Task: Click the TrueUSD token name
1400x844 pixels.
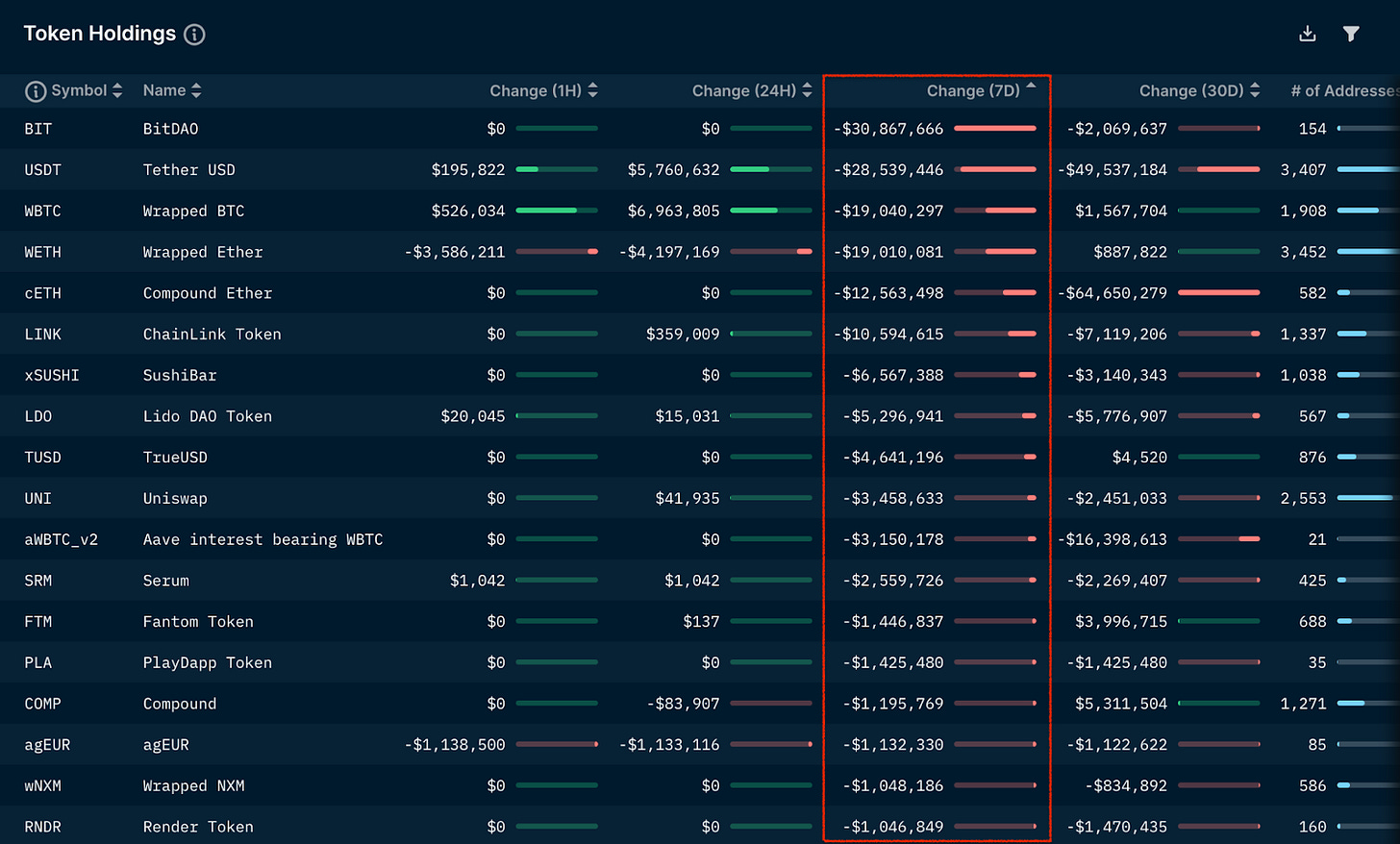Action: point(175,458)
